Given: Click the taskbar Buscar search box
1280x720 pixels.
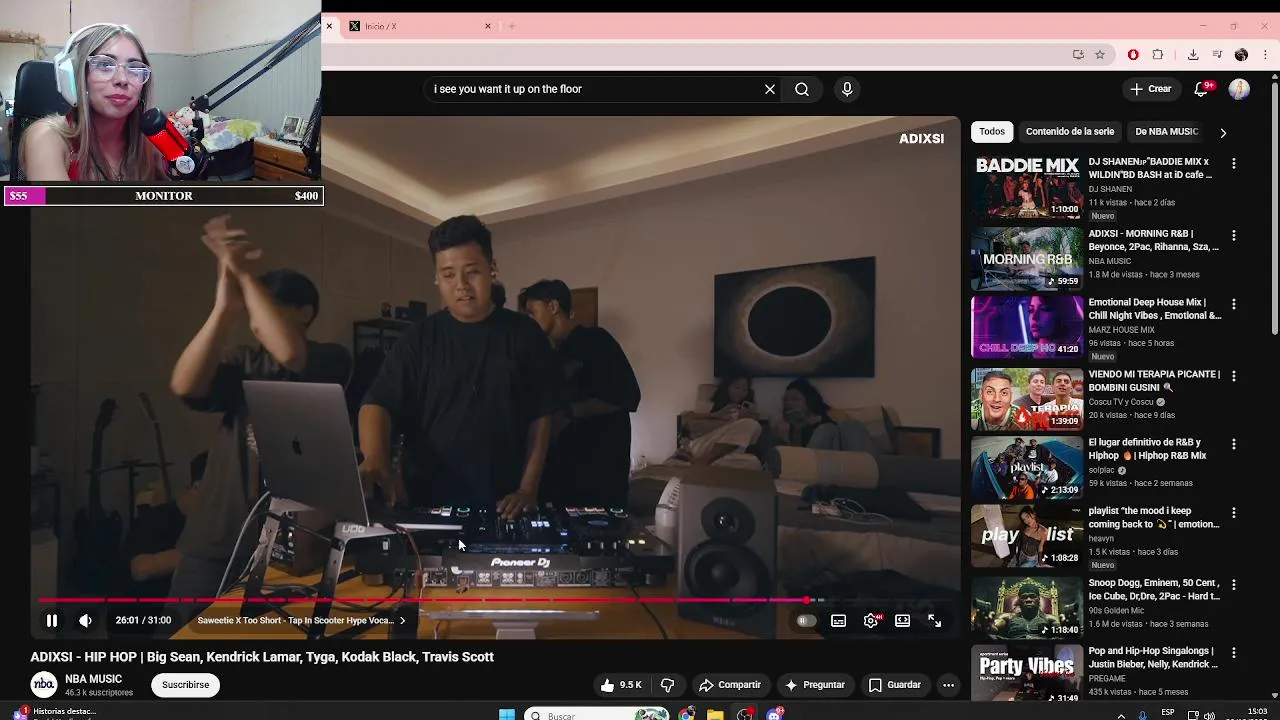Looking at the screenshot, I should coord(597,714).
